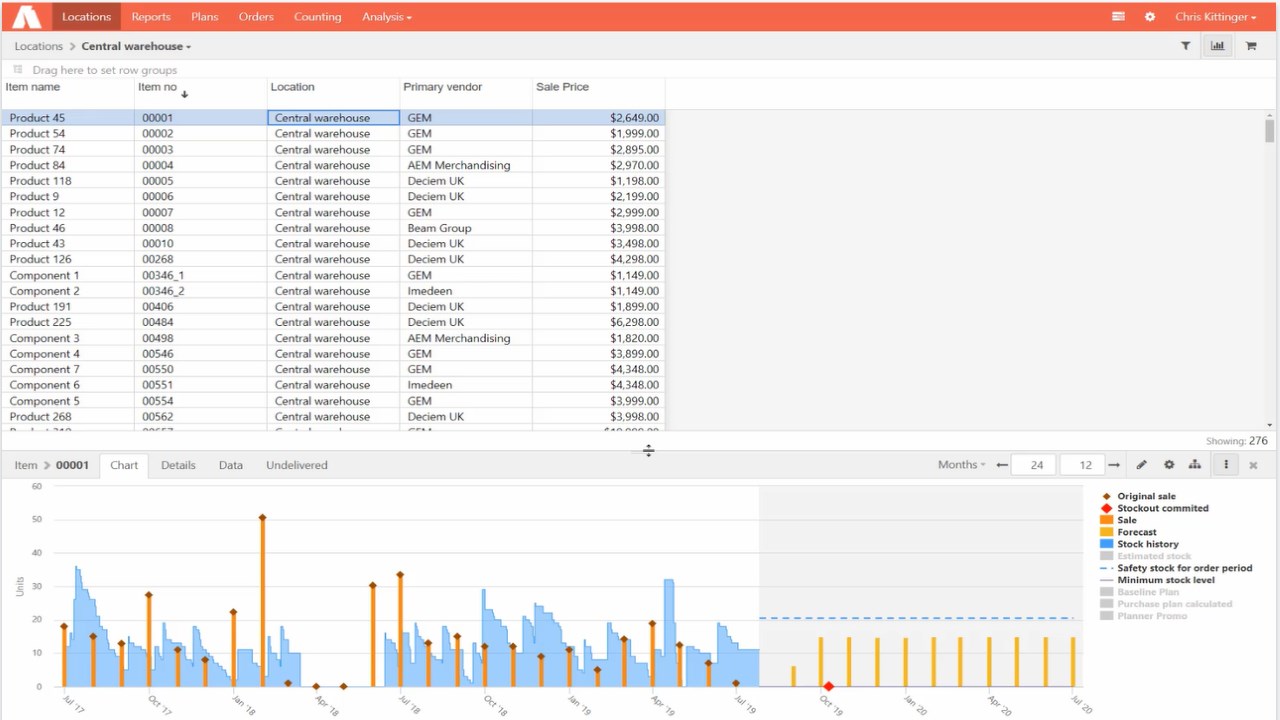Screen dimensions: 1280x720
Task: Select the Product 45 row
Action: coord(333,118)
